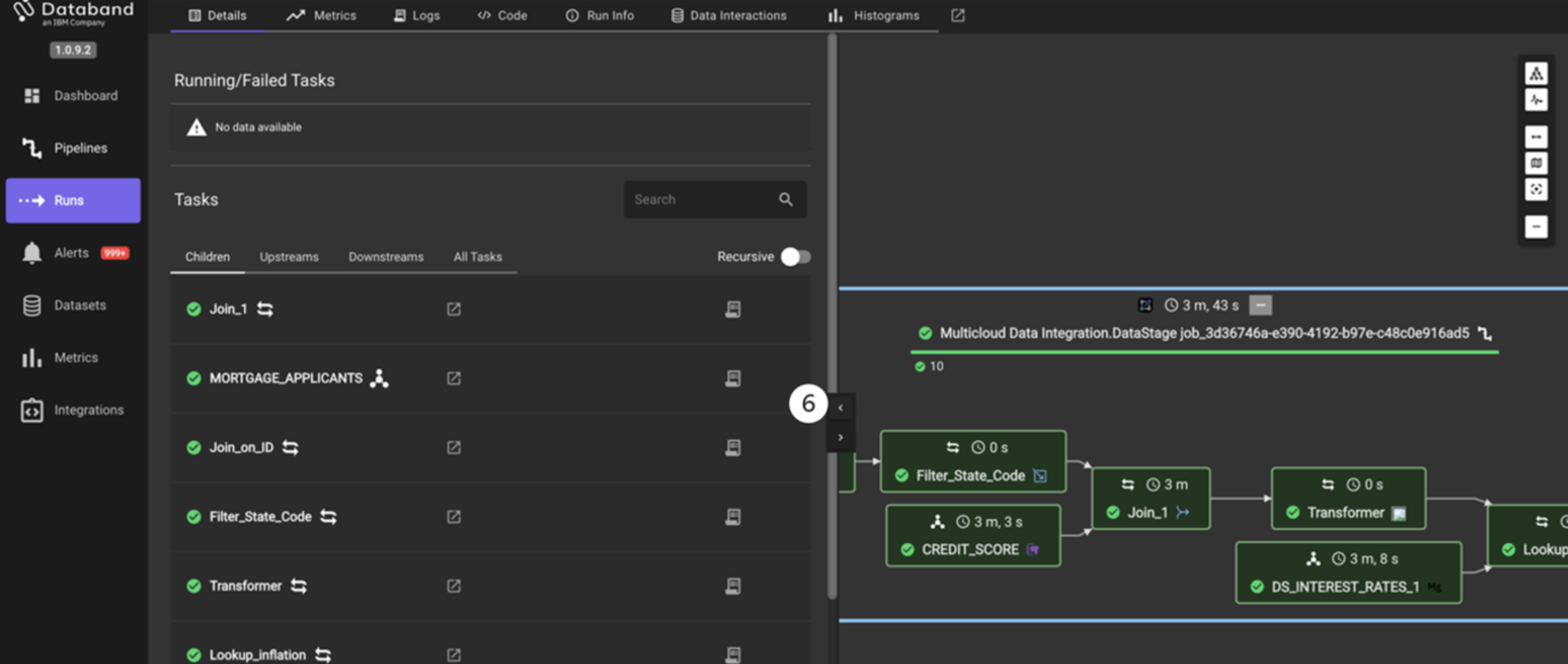Toggle visibility of the left sidebar panel
Image resolution: width=1568 pixels, height=664 pixels.
(842, 405)
